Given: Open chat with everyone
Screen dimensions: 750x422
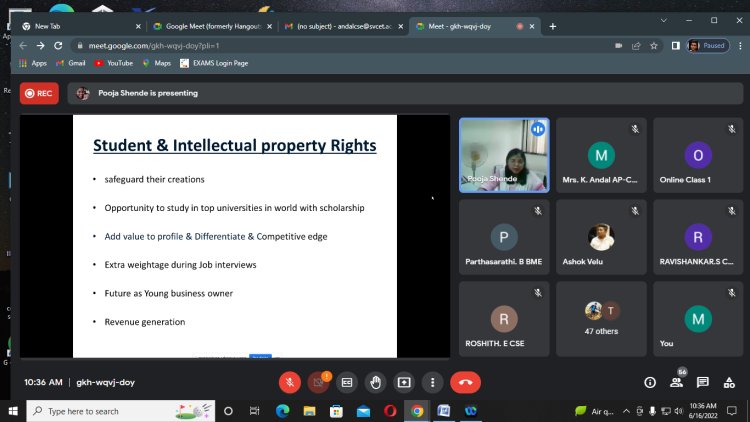Looking at the screenshot, I should click(x=703, y=382).
